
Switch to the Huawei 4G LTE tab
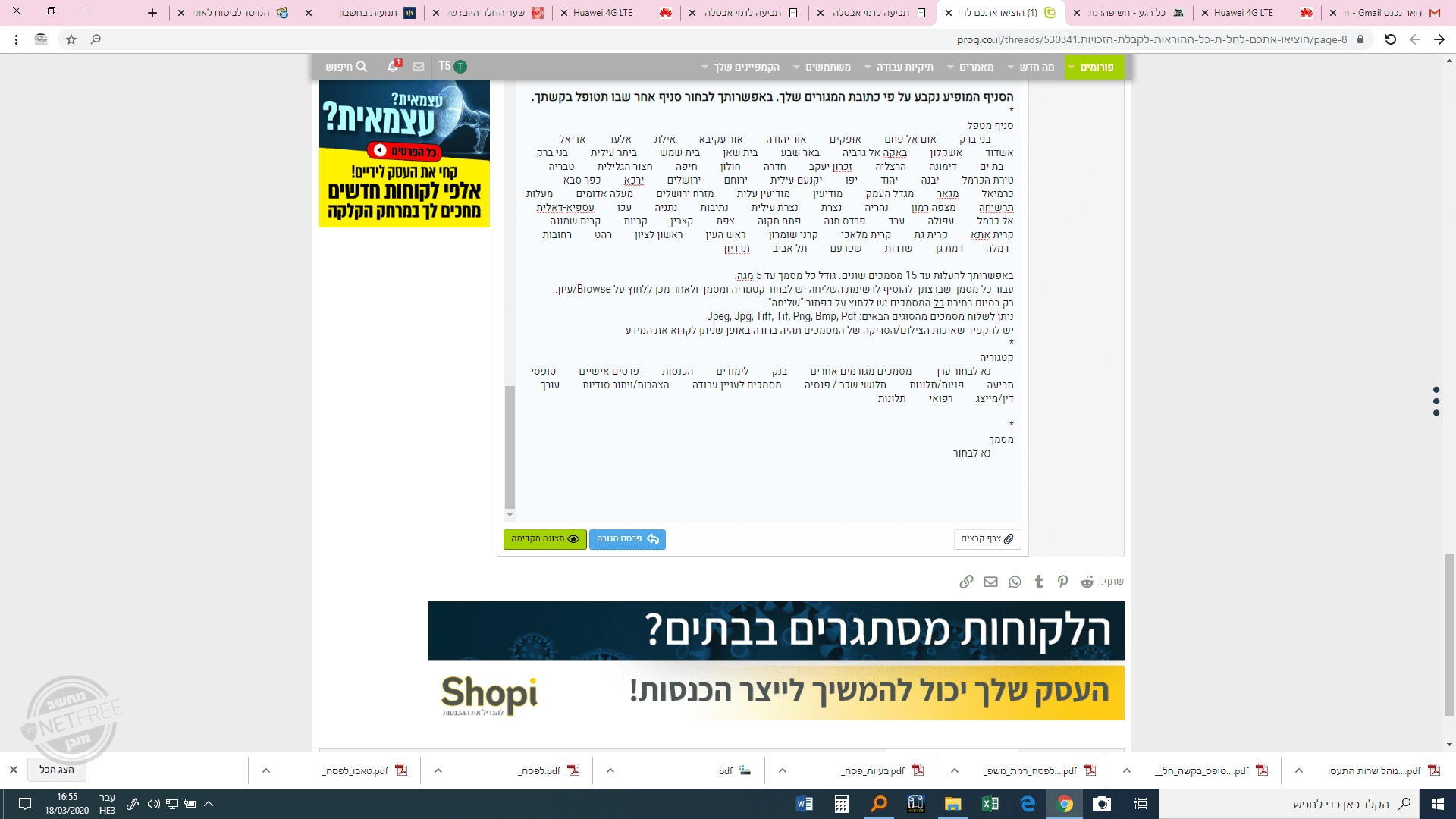click(1244, 13)
